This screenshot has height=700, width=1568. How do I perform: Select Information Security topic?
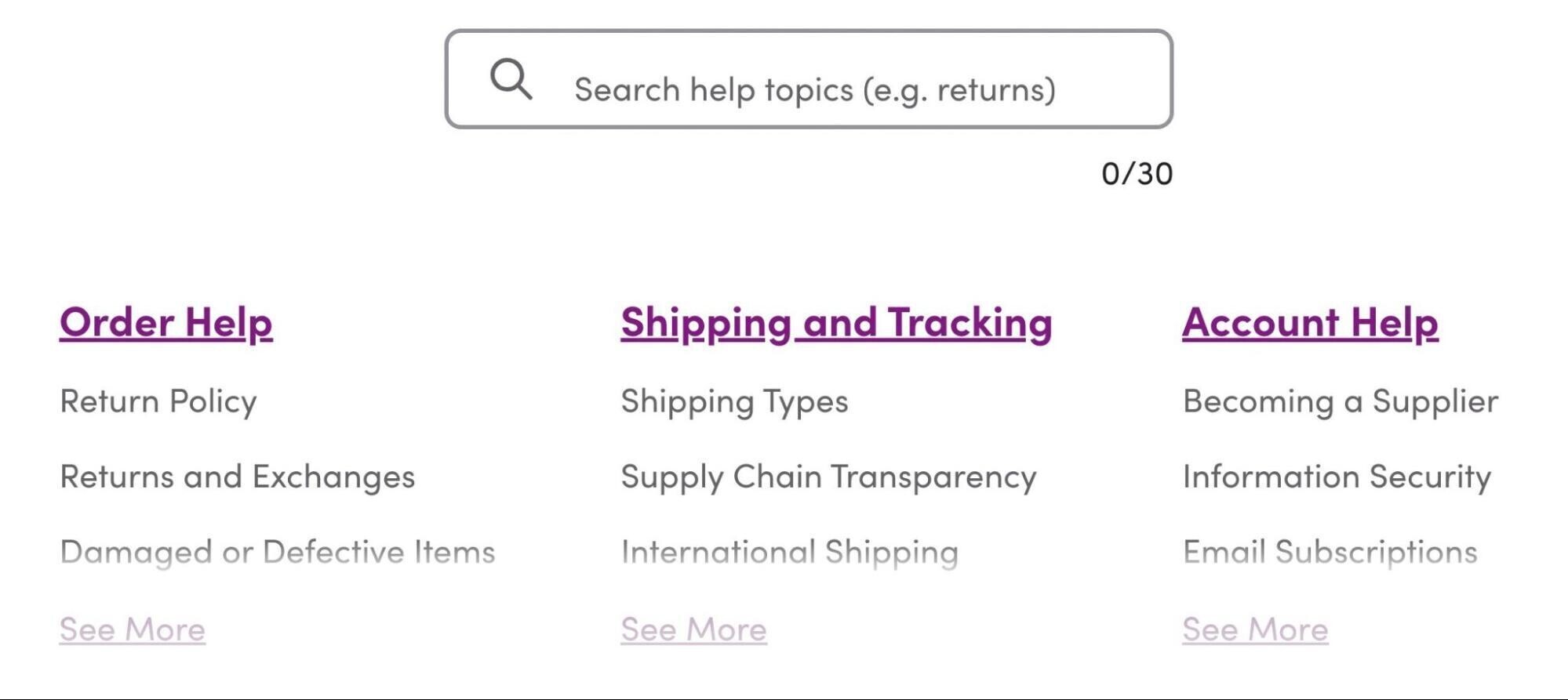pos(1337,477)
